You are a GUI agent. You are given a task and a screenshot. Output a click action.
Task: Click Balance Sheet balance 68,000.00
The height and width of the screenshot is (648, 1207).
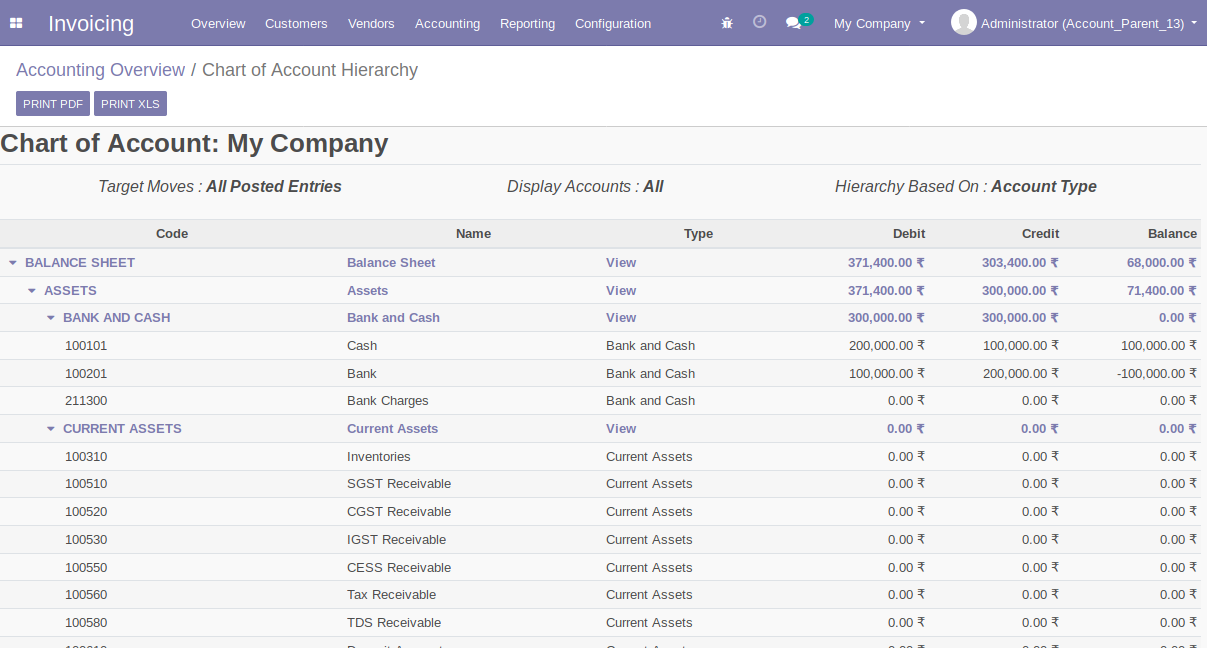click(1162, 263)
